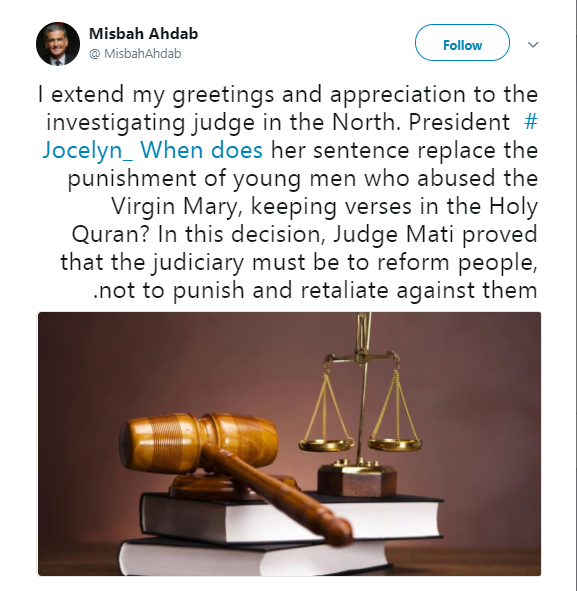Expand the tweet options chevron
Screen dimensions: 577x591
pyautogui.click(x=533, y=44)
